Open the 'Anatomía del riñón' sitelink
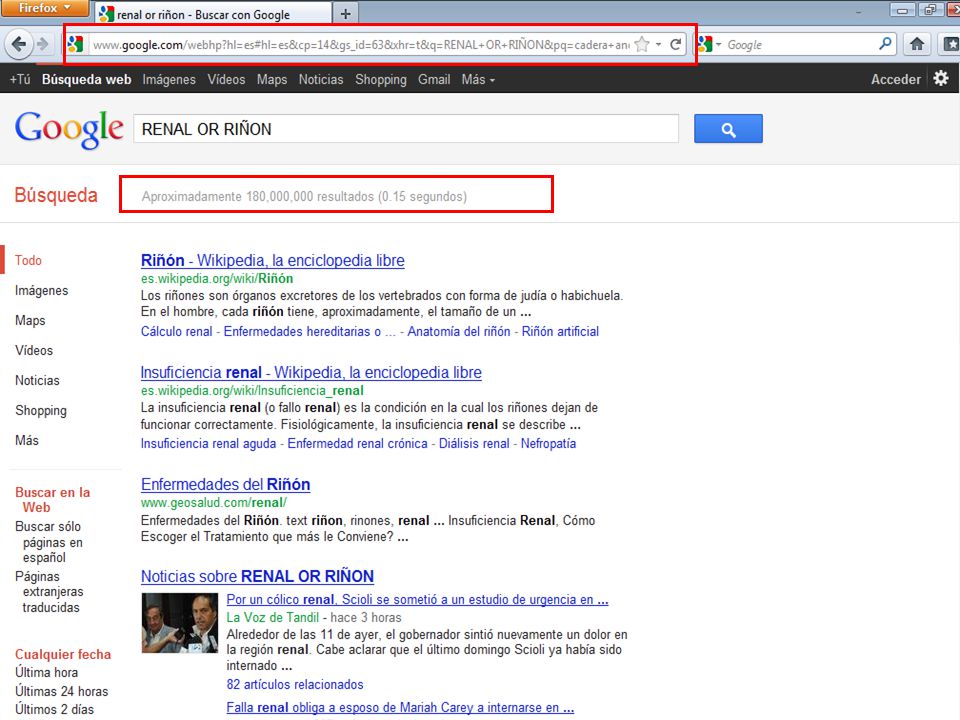Screen dimensions: 960x720 click(459, 331)
